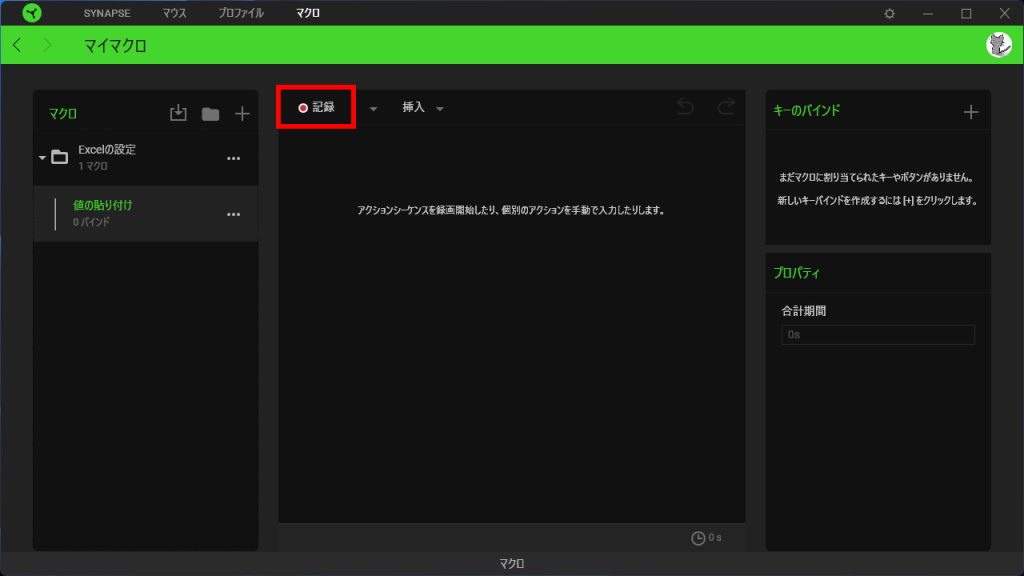Collapse the Excelの設定 folder
Viewport: 1024px width, 576px height.
click(42, 157)
